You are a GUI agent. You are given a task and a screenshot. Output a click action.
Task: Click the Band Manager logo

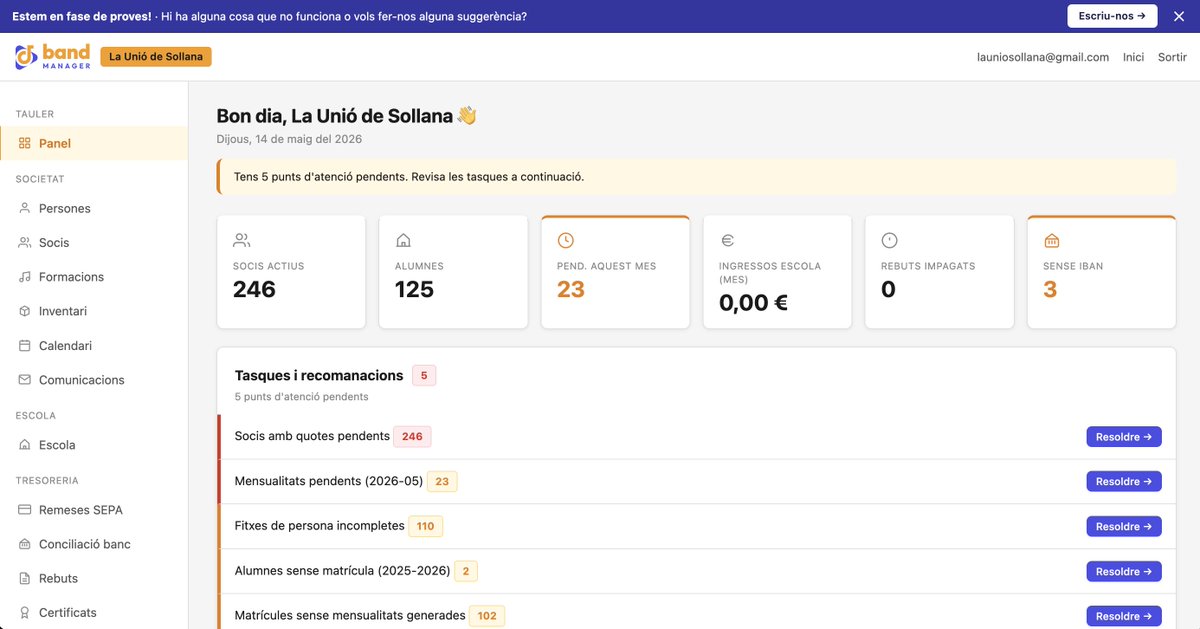52,57
